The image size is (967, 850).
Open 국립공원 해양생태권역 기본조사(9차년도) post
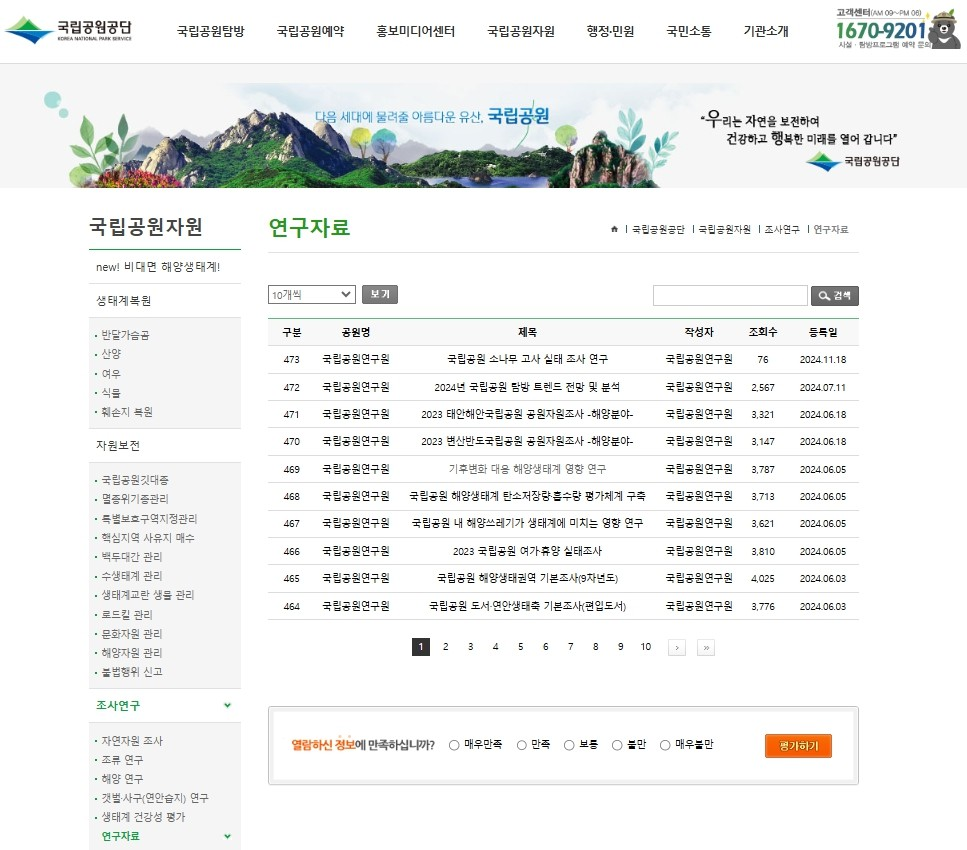[527, 579]
